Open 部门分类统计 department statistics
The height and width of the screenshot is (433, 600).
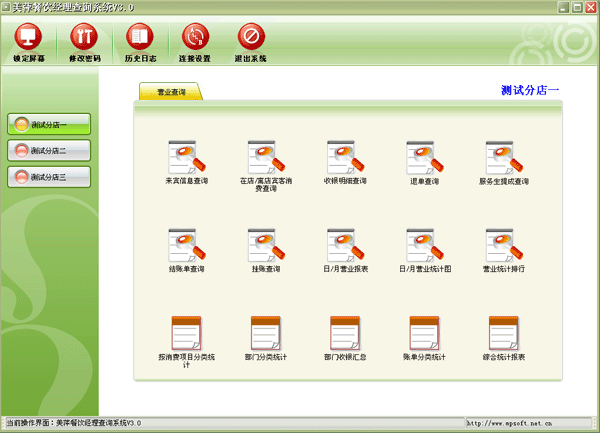point(265,333)
